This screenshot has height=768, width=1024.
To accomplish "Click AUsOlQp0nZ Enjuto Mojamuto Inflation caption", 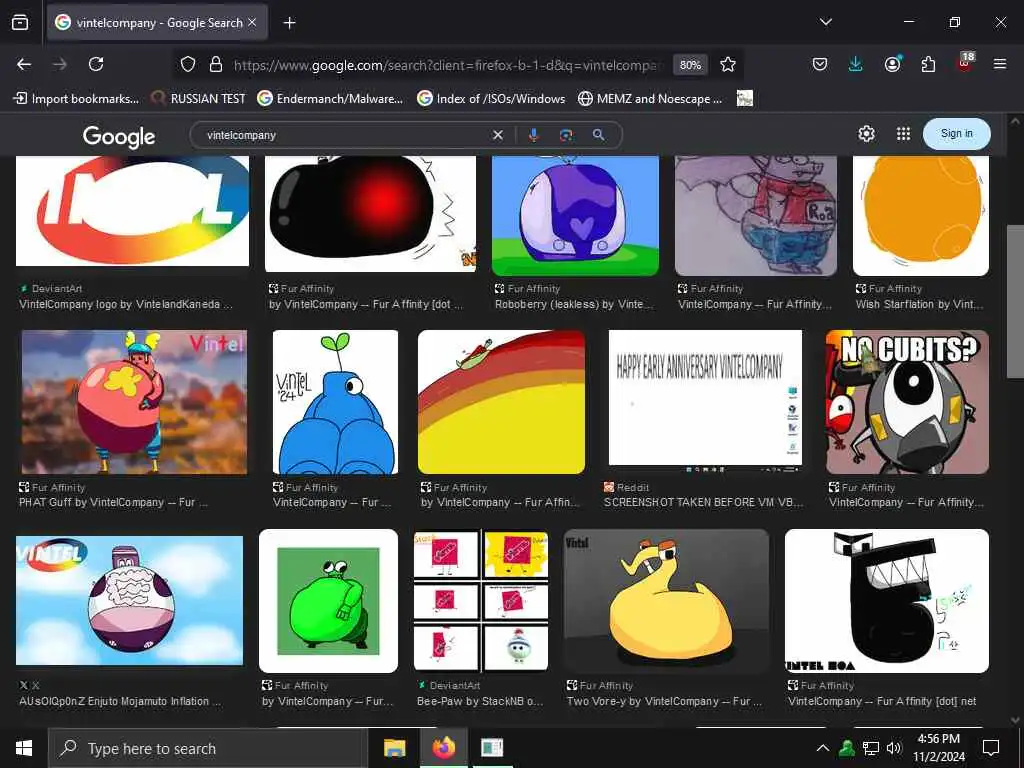I will (x=121, y=701).
